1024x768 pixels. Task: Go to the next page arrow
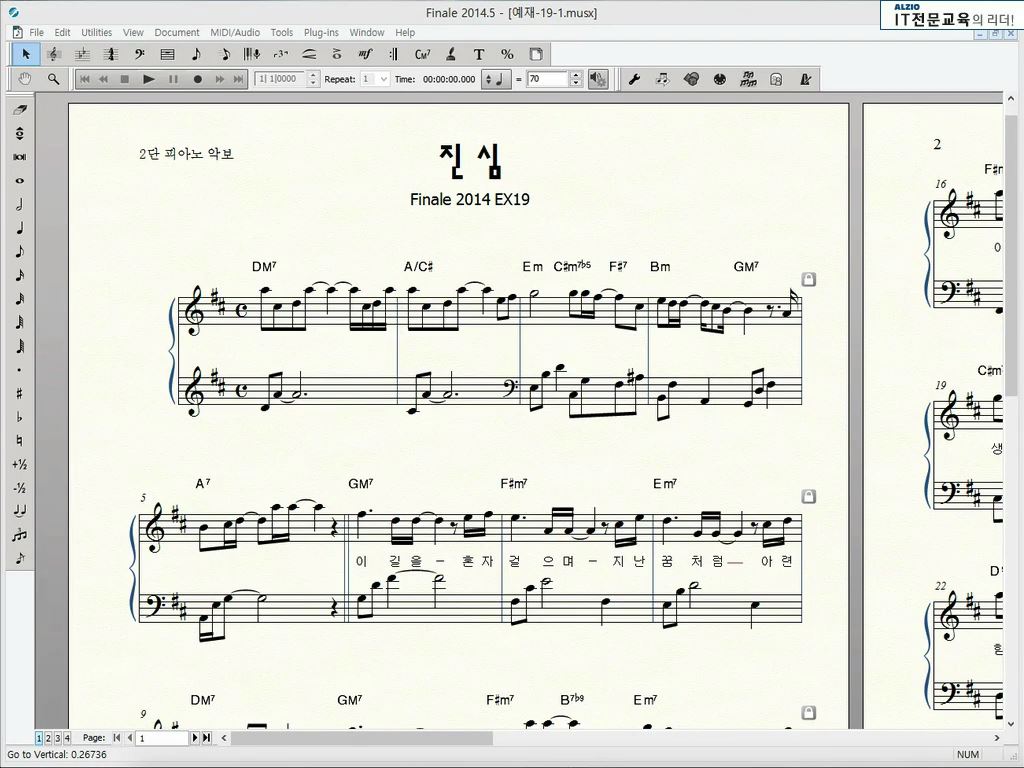pyautogui.click(x=195, y=738)
